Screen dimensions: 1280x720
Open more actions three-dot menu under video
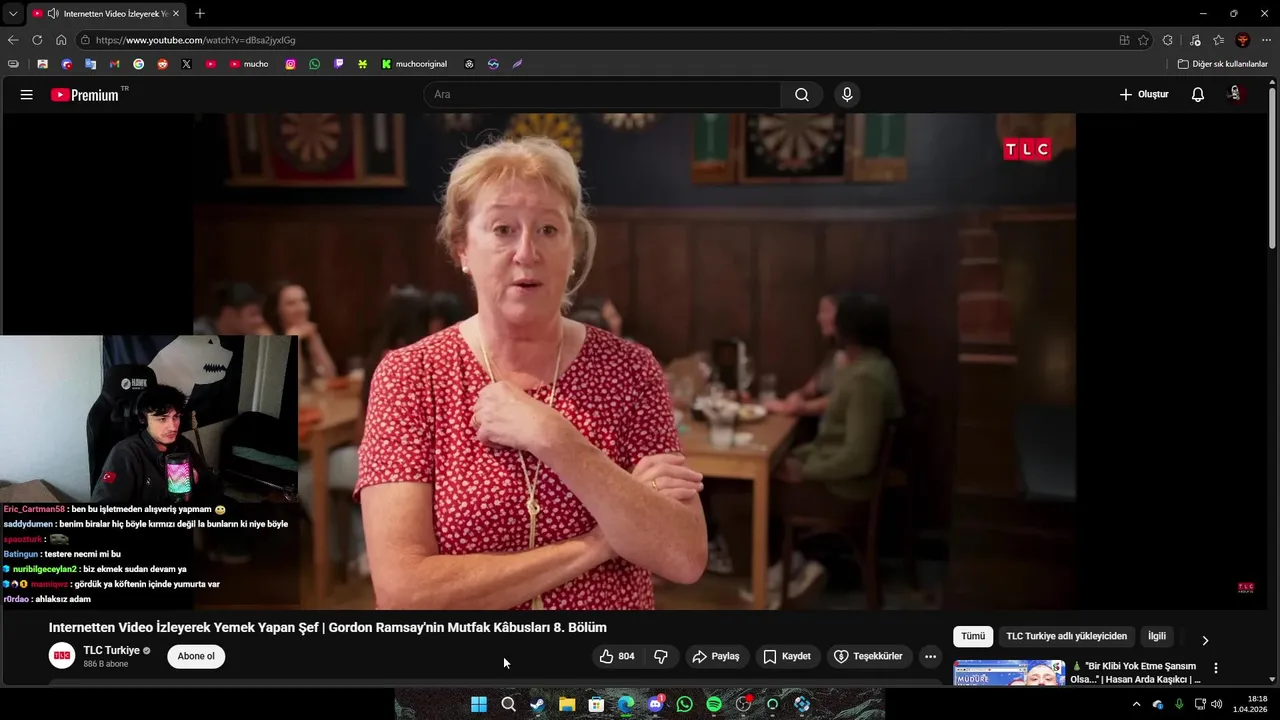tap(931, 657)
